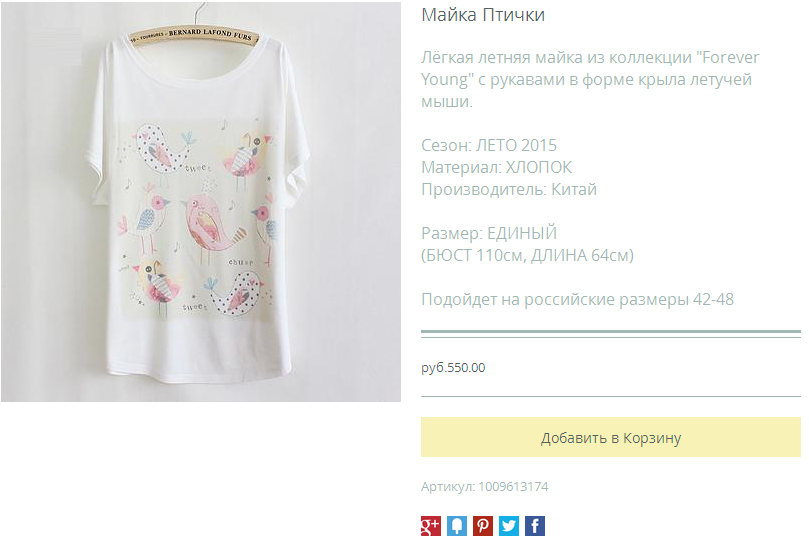Screen dimensions: 809x545
Task: Click the Майка Птички product title
Action: pos(483,15)
